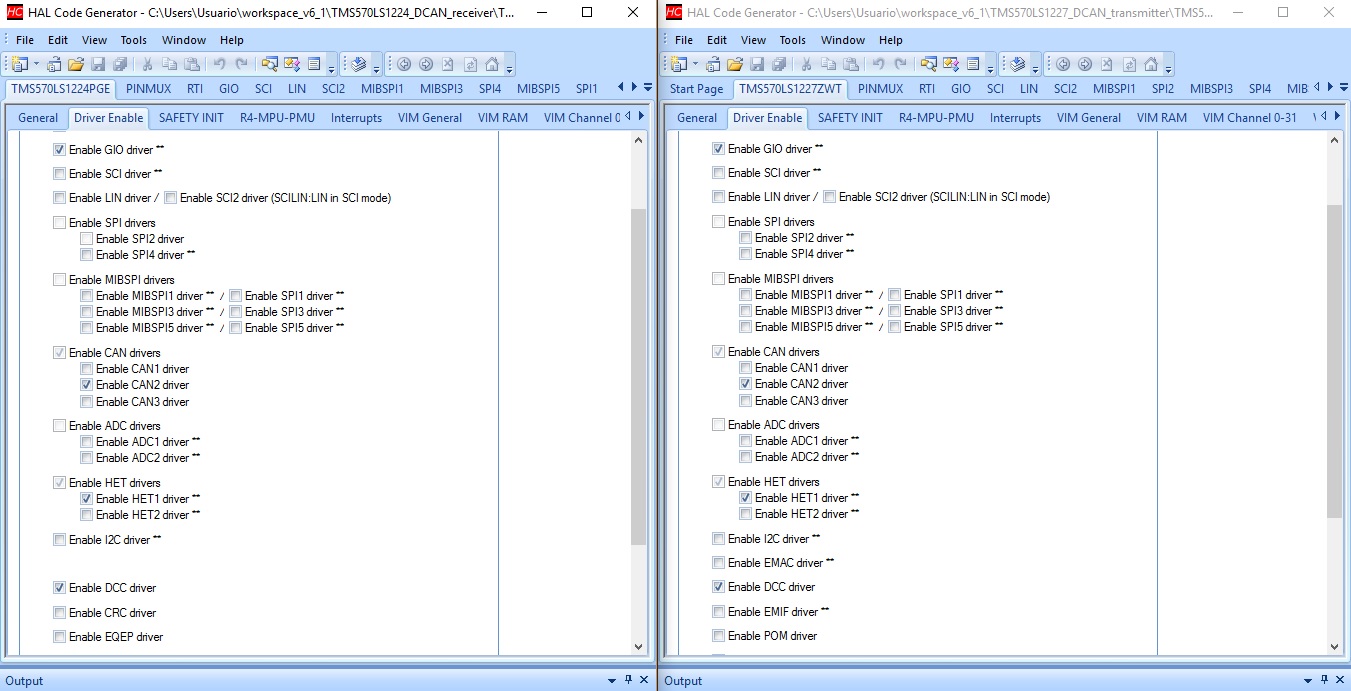Click Back navigation arrow in transmitter window
Screen dimensions: 1351x691
pyautogui.click(x=1063, y=64)
